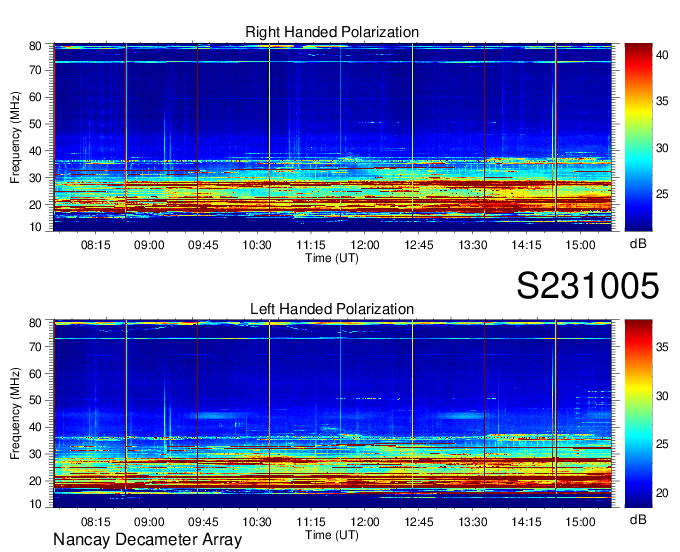Image resolution: width=680 pixels, height=552 pixels.
Task: Click the 30 dB value on Left Handed color bar
Action: point(662,396)
